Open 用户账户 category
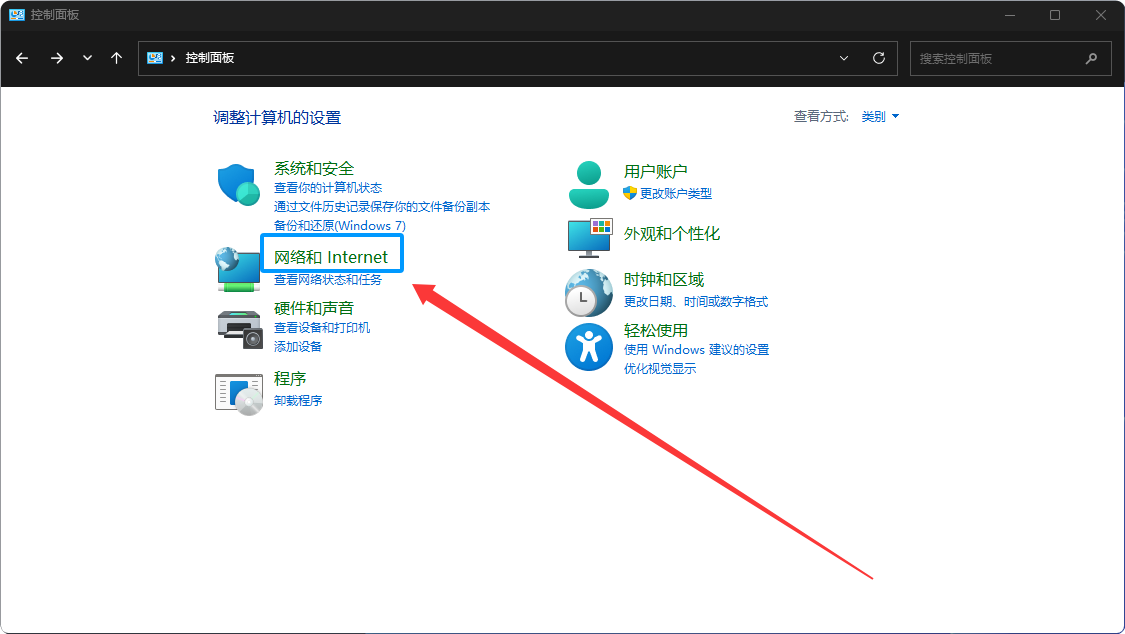The width and height of the screenshot is (1125, 634). coord(656,171)
